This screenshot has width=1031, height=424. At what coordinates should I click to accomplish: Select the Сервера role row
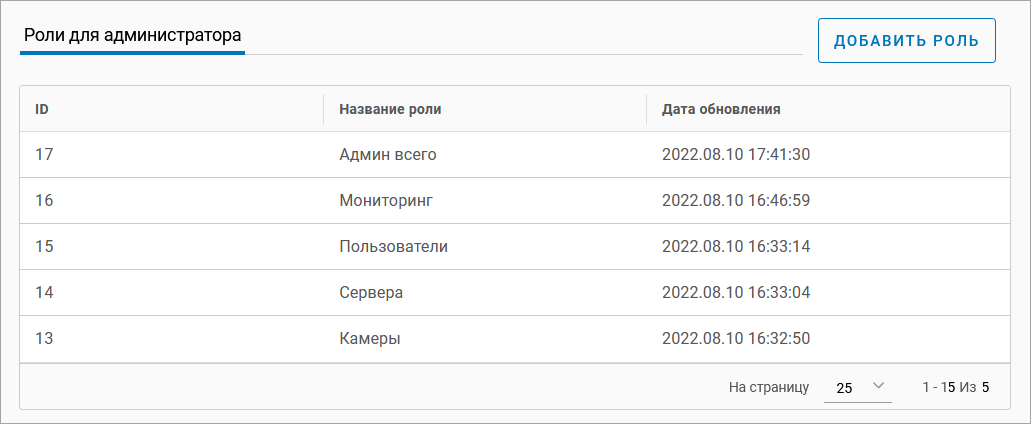click(x=371, y=293)
